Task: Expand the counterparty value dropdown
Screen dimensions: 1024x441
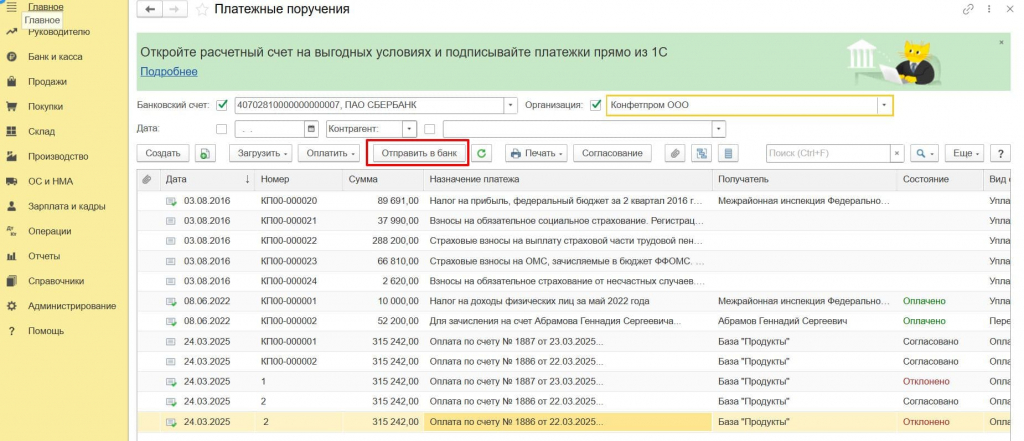Action: tap(719, 129)
